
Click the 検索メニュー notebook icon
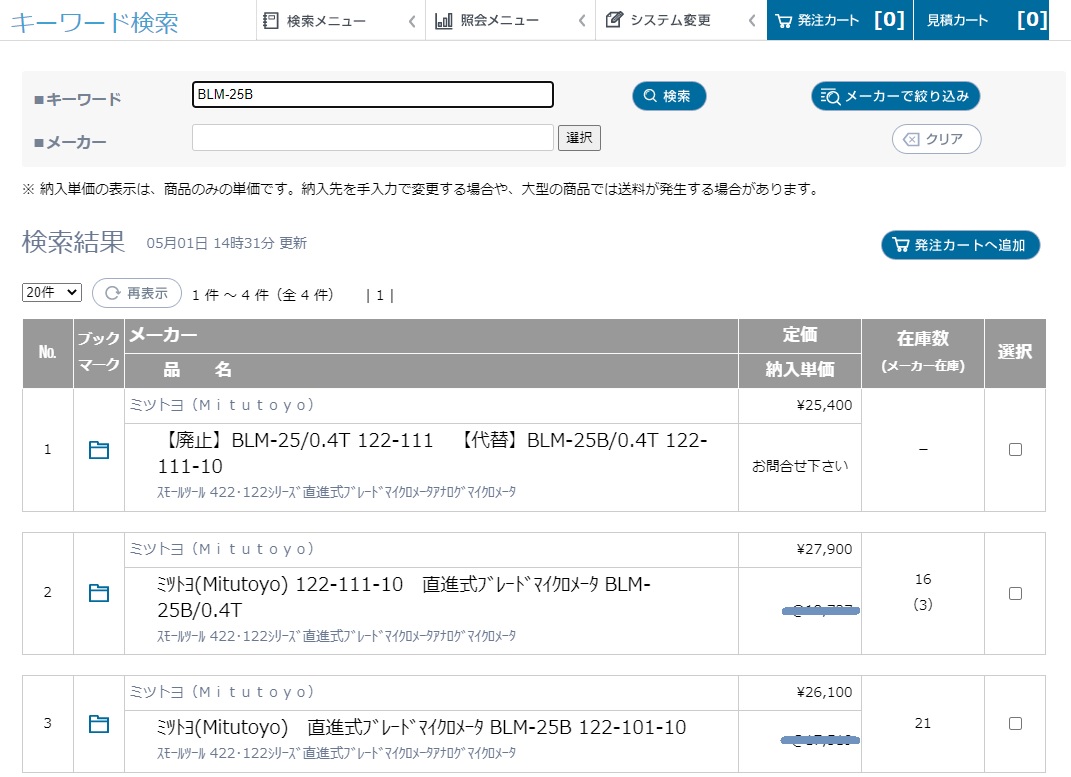270,20
